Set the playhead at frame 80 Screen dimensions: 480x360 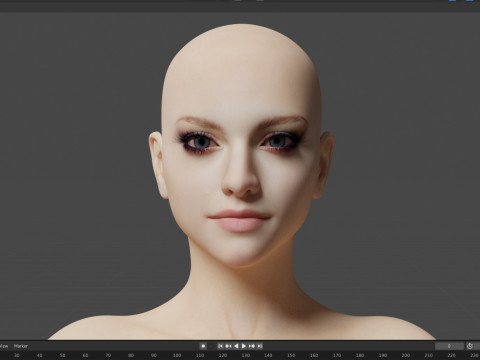(x=131, y=356)
